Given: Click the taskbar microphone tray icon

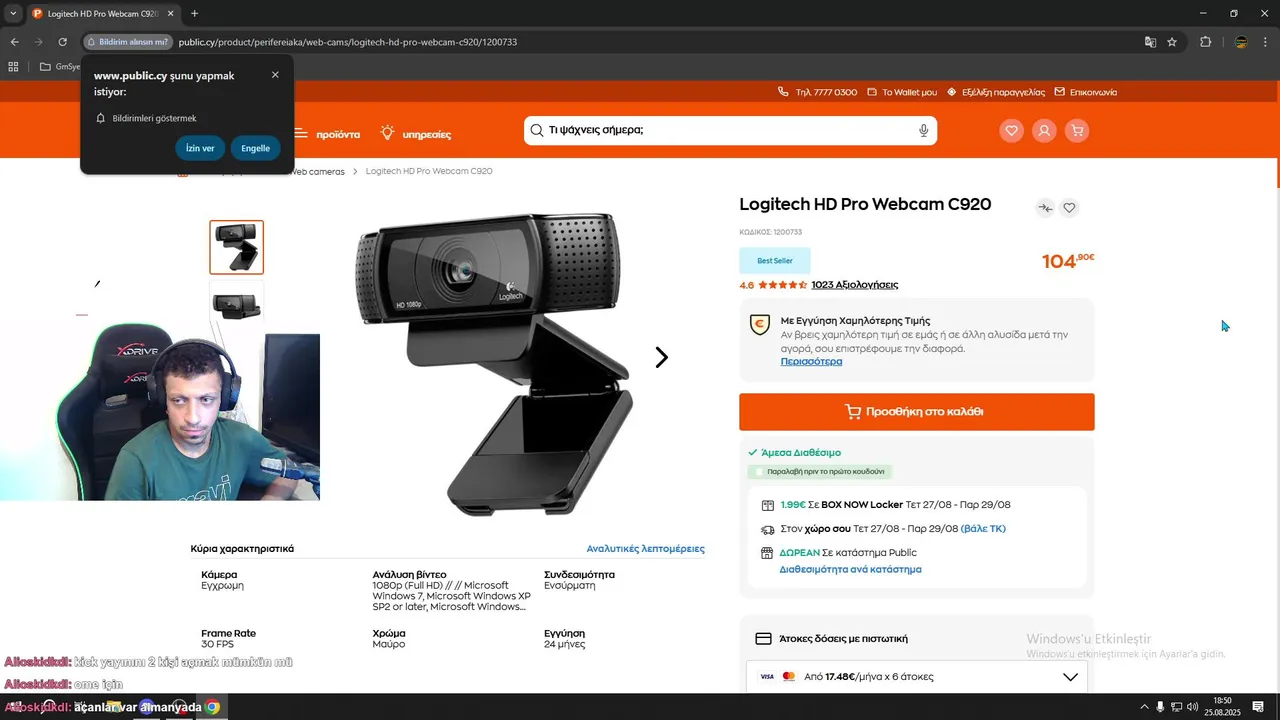Looking at the screenshot, I should tap(1160, 707).
